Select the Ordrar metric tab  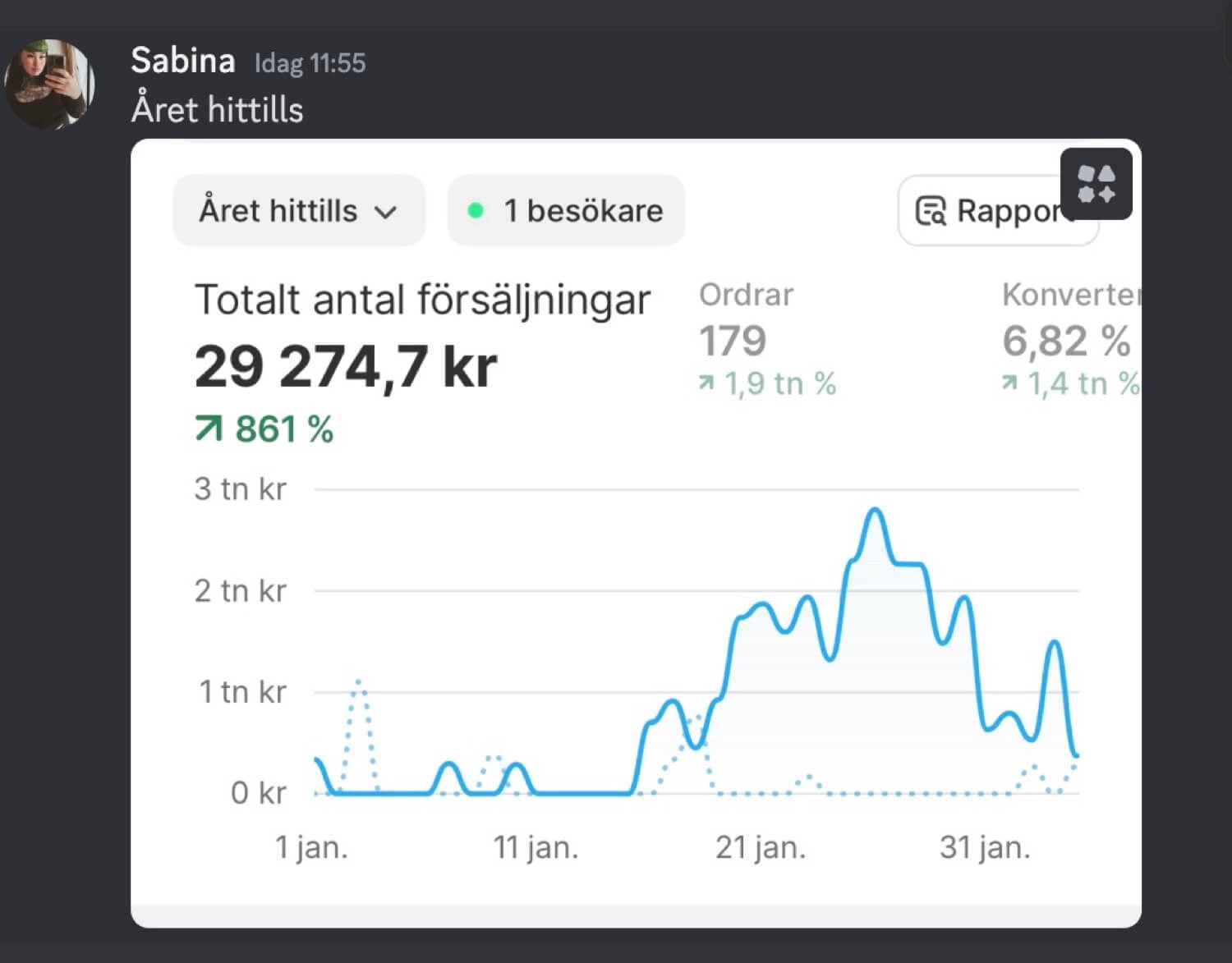[746, 296]
